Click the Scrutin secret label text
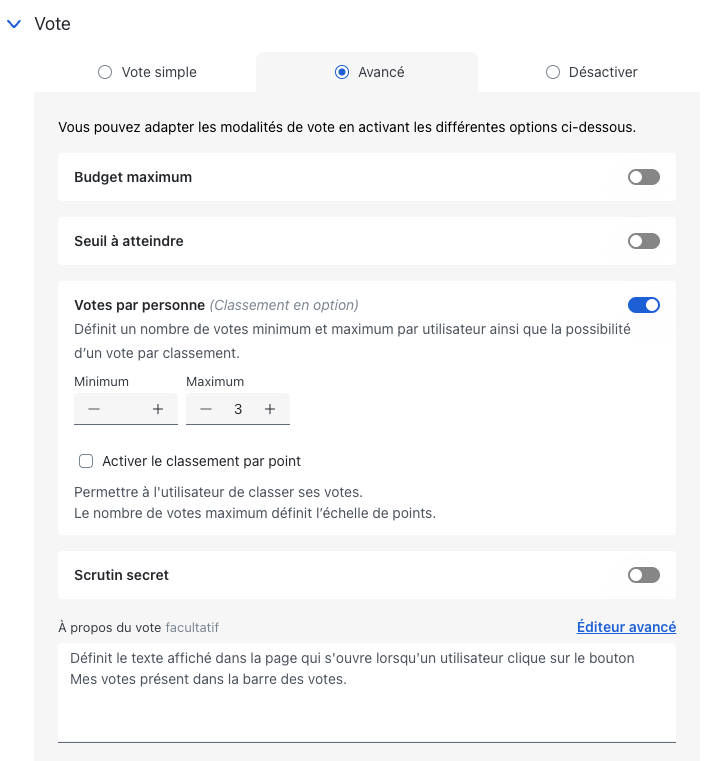 121,575
